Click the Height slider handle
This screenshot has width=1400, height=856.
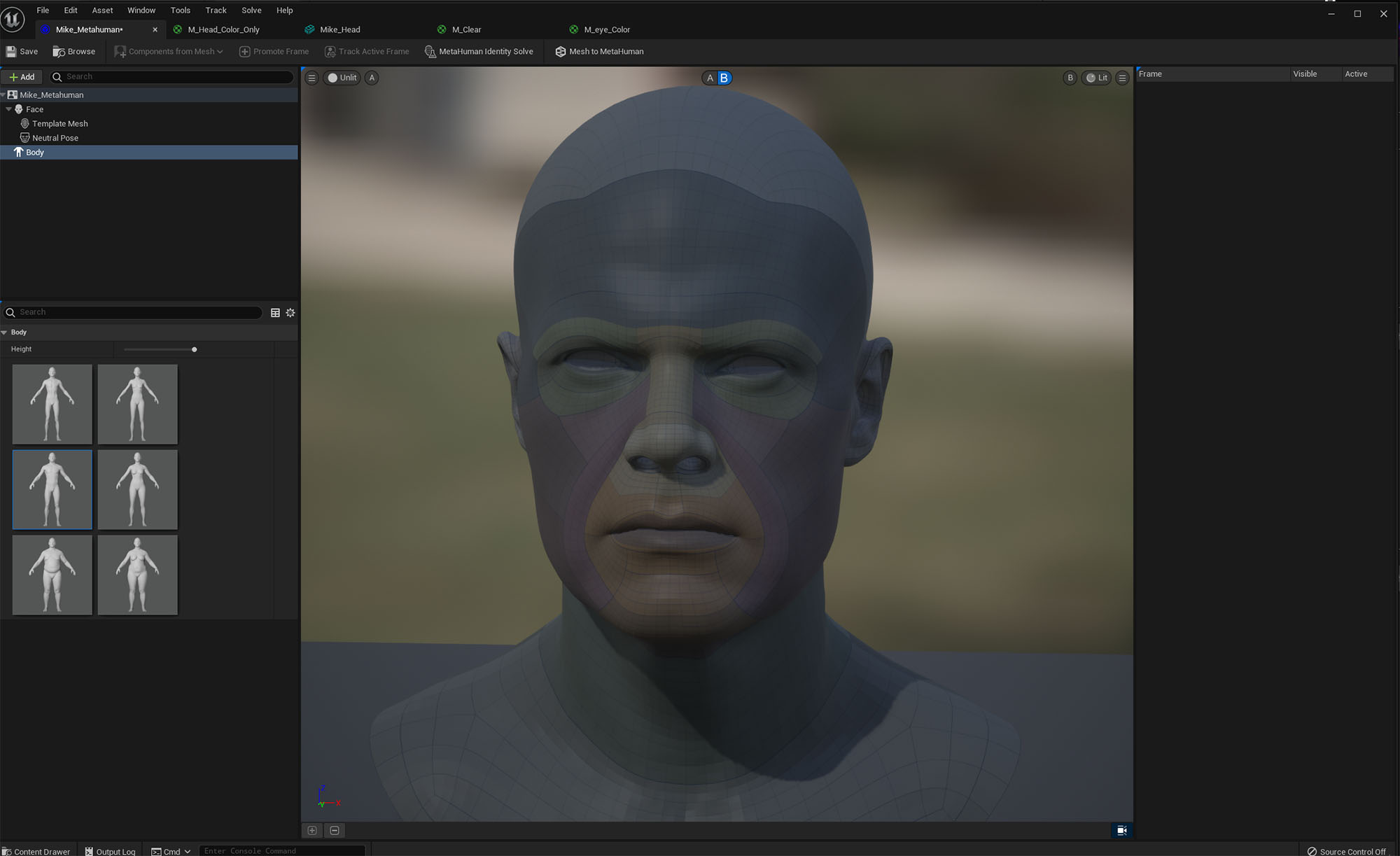tap(194, 349)
